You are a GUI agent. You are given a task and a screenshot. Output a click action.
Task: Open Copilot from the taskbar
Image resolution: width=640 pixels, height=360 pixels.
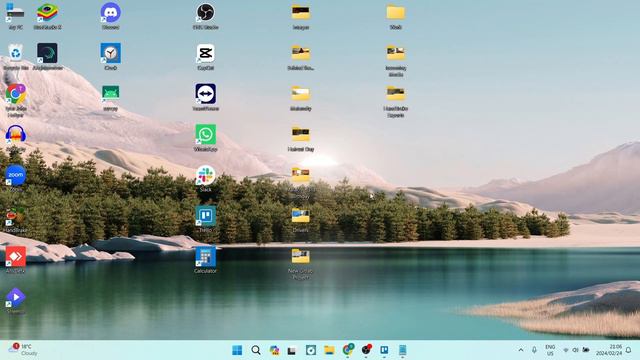[x=274, y=350]
